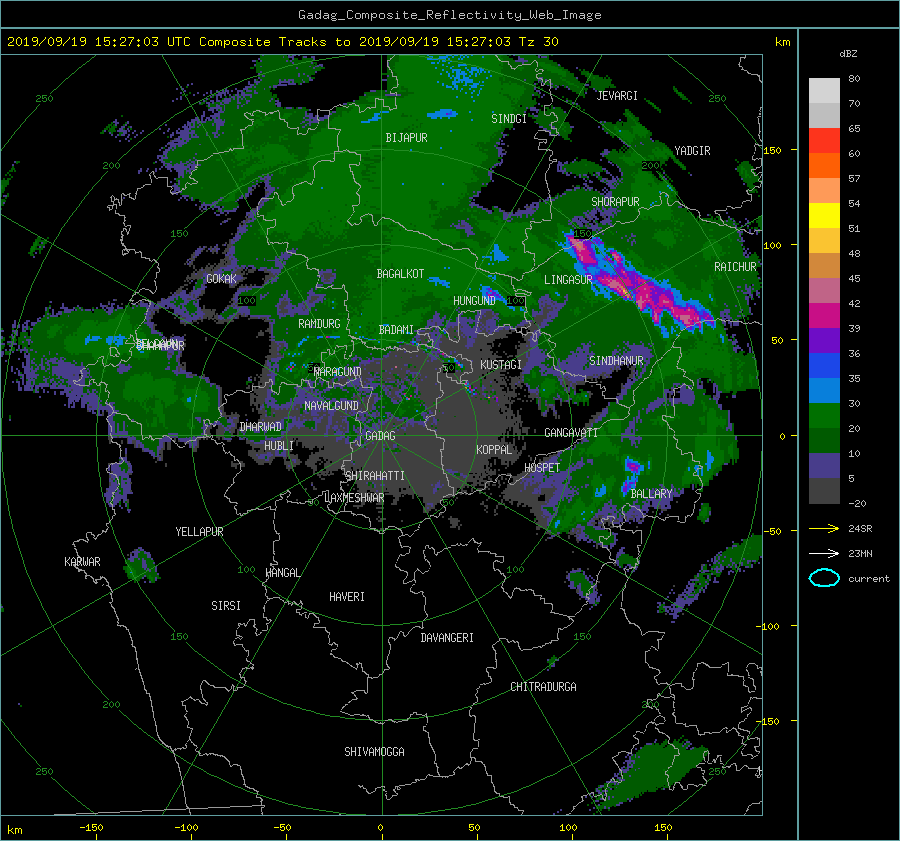Click the NAVALGUND city label
This screenshot has height=841, width=900.
pyautogui.click(x=331, y=406)
